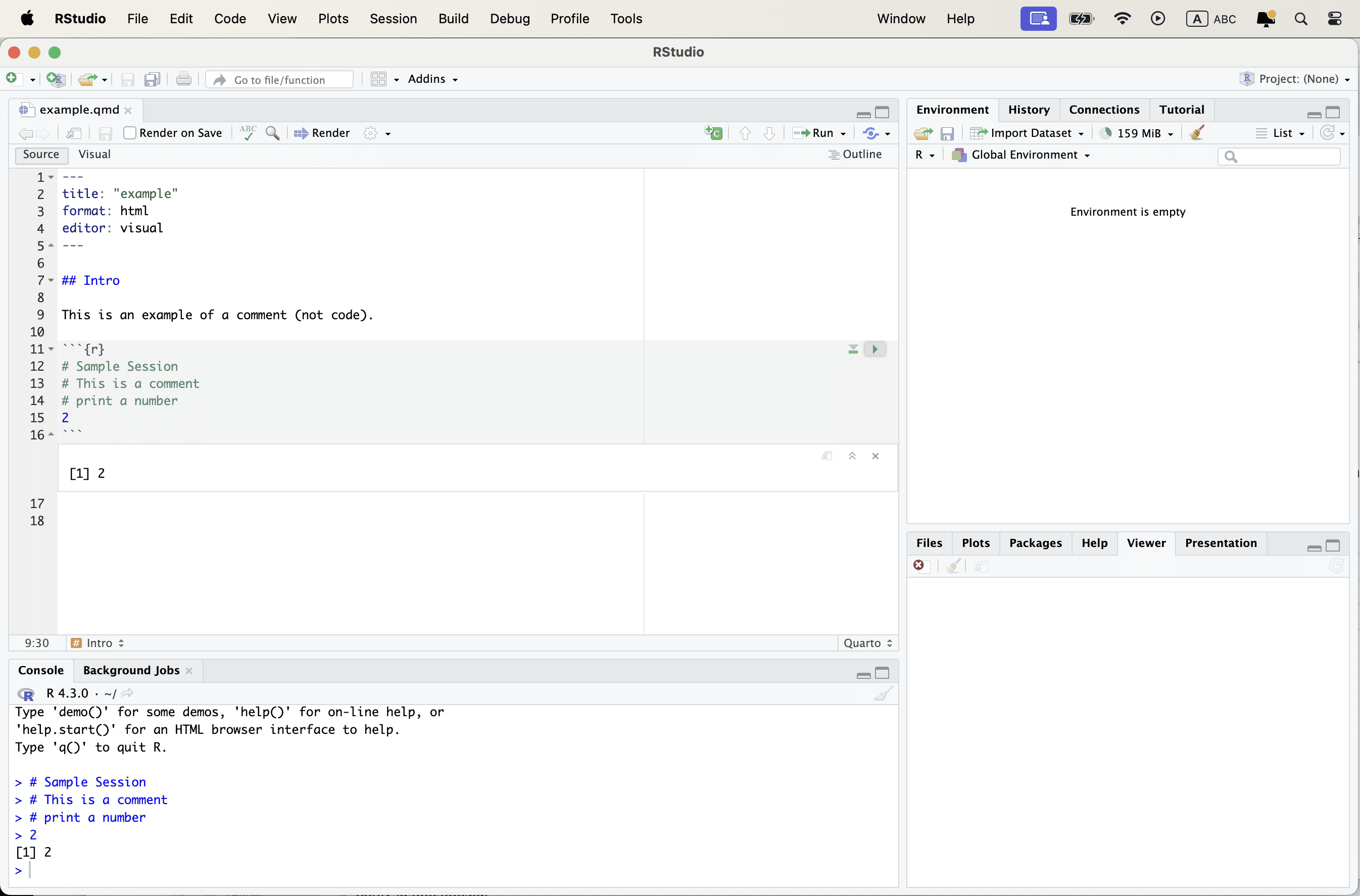
Task: Save the current document in editor toolbar
Action: 105,134
